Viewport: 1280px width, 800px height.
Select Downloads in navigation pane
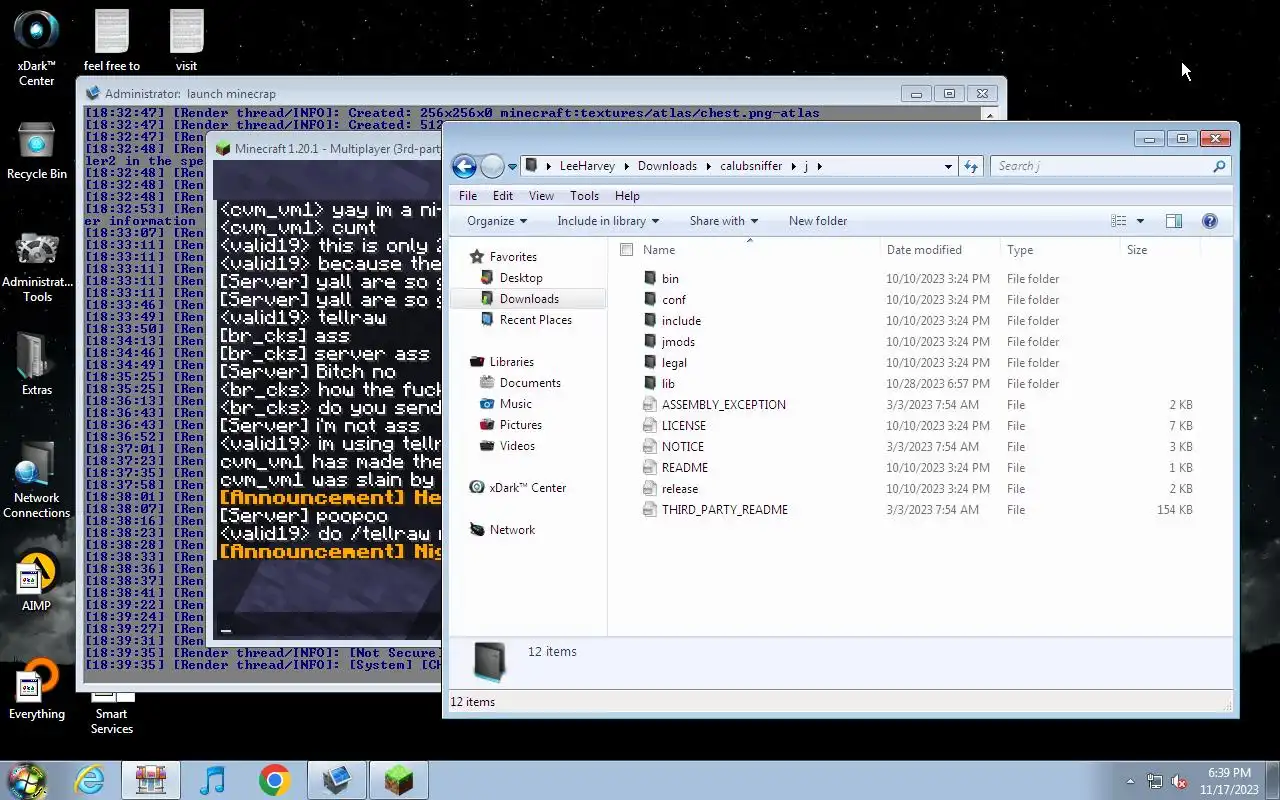pyautogui.click(x=529, y=299)
